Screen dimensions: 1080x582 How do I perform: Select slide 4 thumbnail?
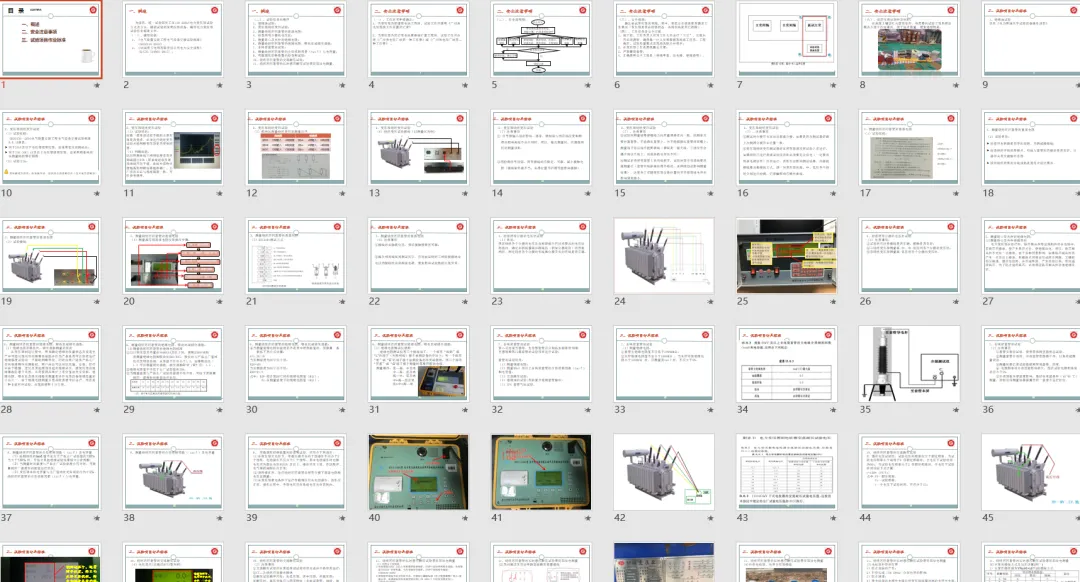(x=419, y=39)
